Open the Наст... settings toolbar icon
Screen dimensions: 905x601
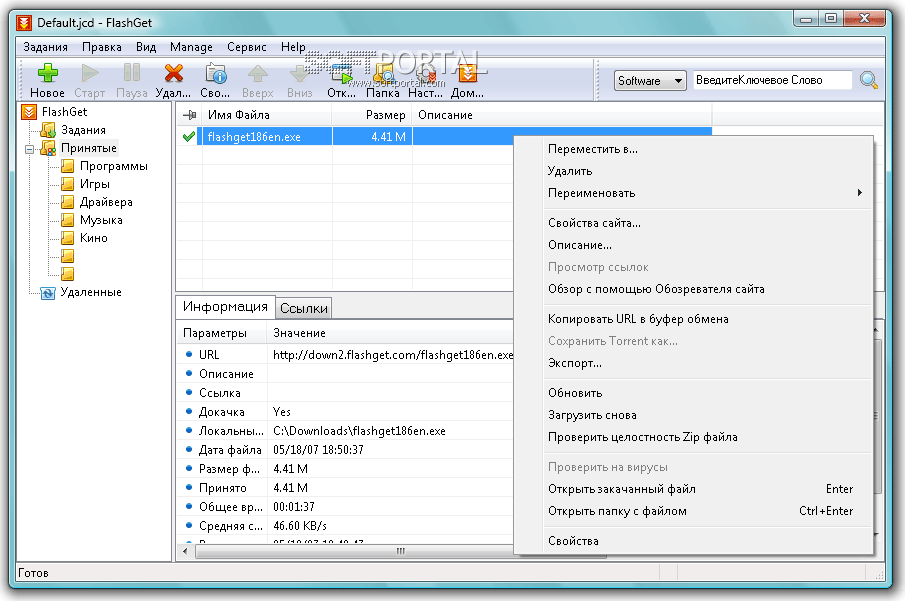coord(425,73)
